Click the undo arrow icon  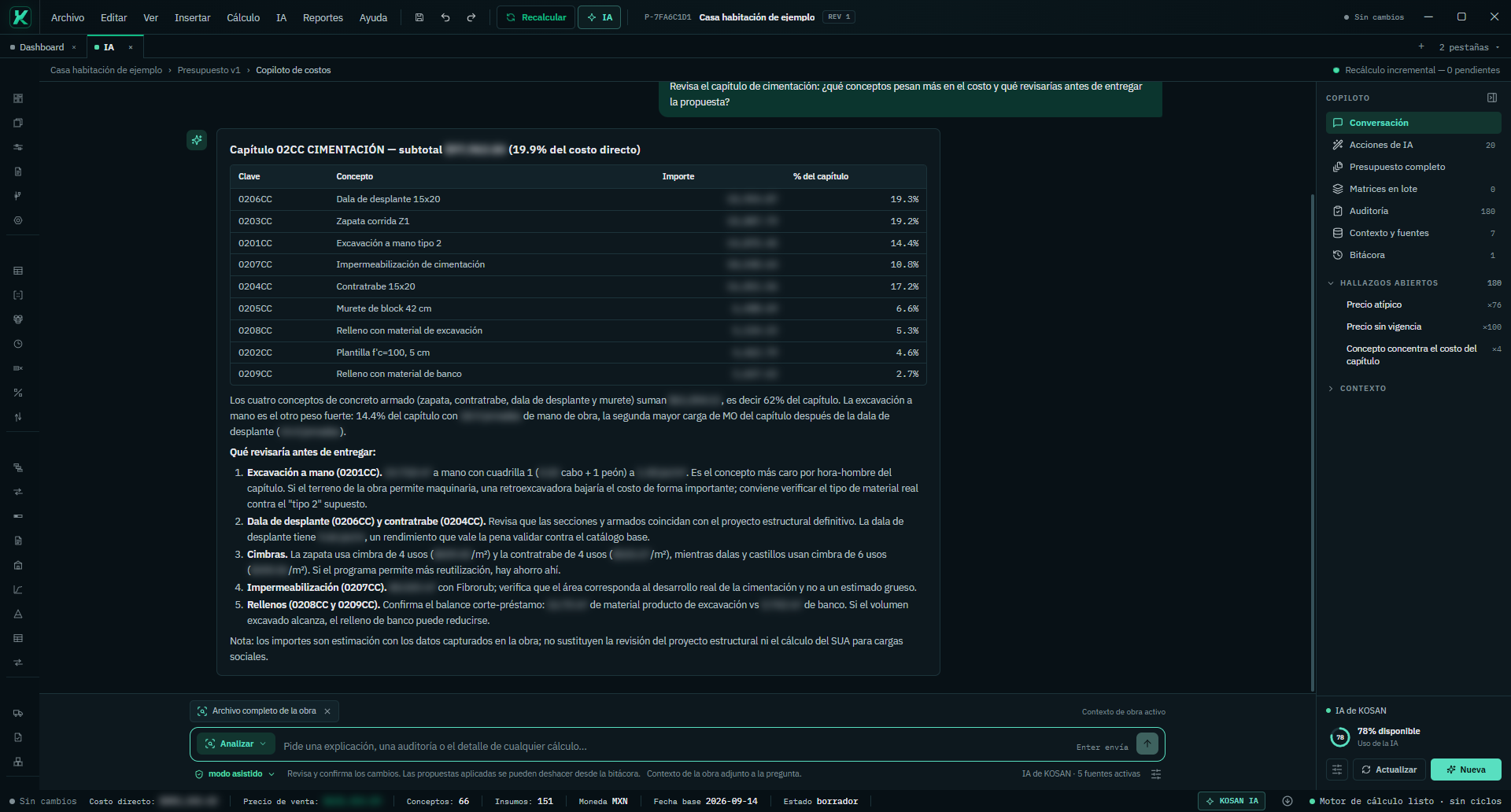point(445,17)
